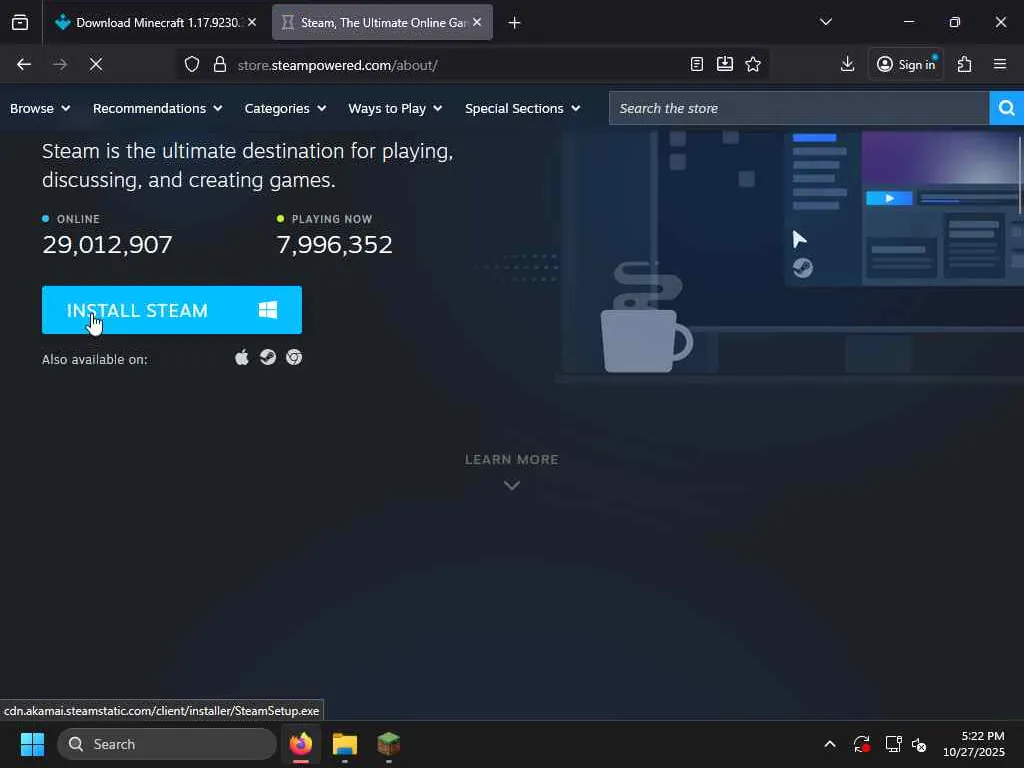
Task: Click the address bar URL
Action: click(338, 65)
